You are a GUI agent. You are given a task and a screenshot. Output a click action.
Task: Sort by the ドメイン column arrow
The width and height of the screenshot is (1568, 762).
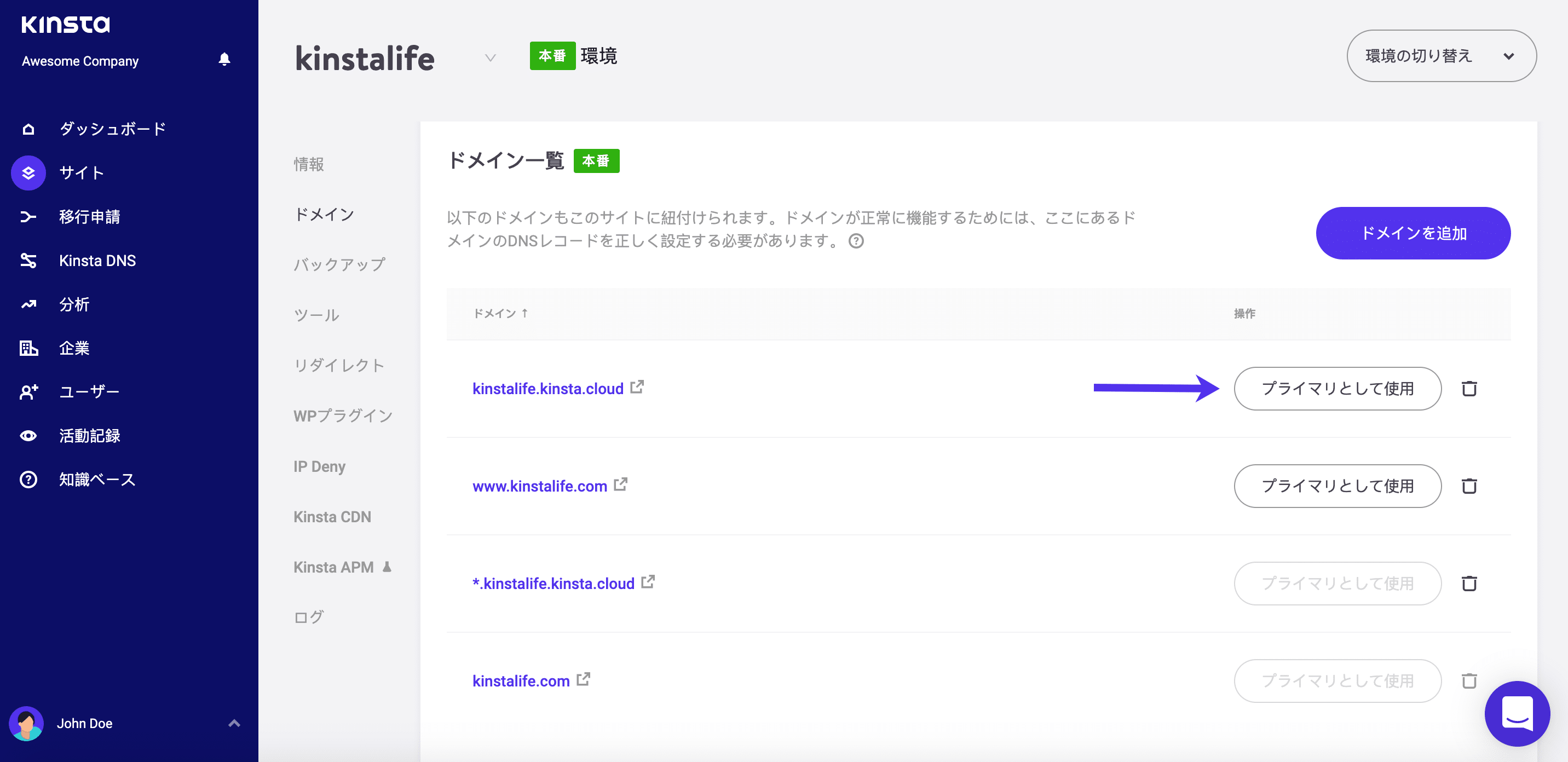[x=524, y=313]
